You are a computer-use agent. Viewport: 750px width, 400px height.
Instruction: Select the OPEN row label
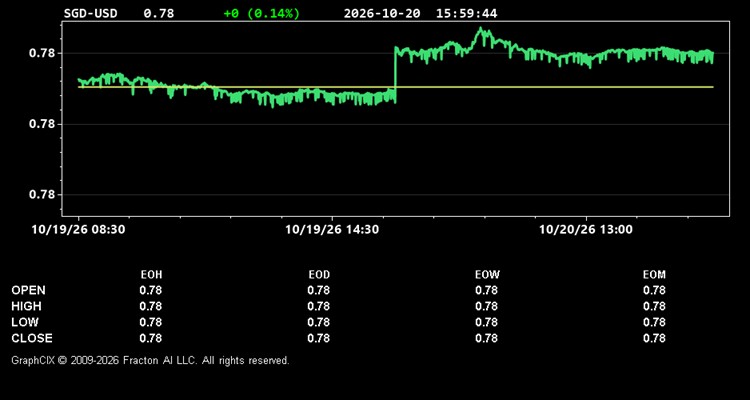(x=29, y=290)
